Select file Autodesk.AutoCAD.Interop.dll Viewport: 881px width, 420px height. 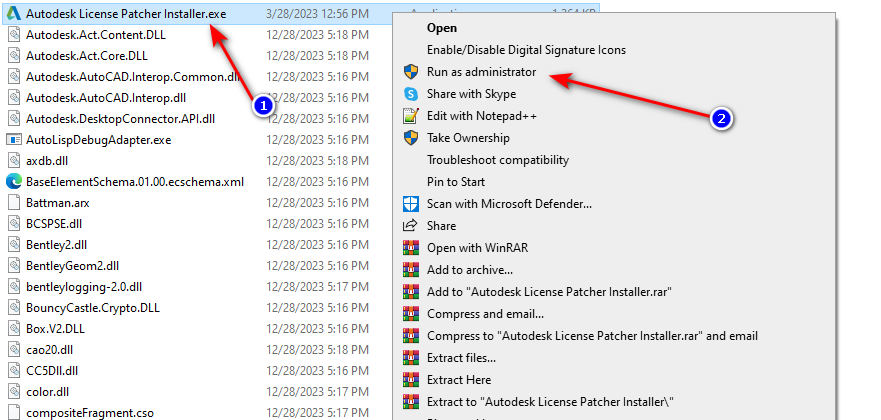[106, 98]
